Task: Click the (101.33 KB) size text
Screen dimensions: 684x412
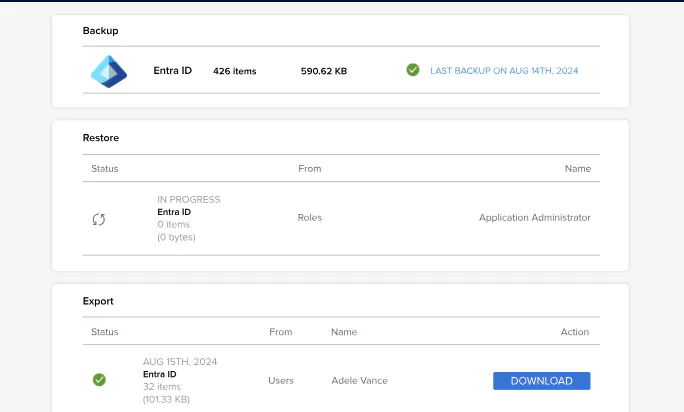Action: pos(166,399)
